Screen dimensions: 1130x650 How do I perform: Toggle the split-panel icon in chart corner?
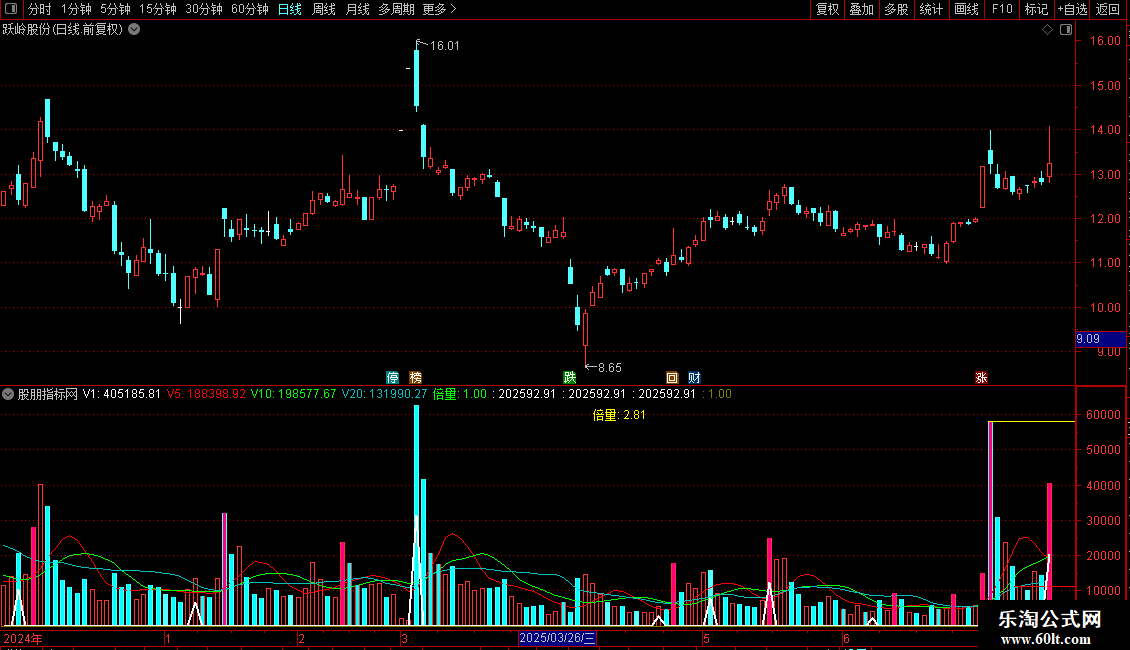pyautogui.click(x=1066, y=30)
